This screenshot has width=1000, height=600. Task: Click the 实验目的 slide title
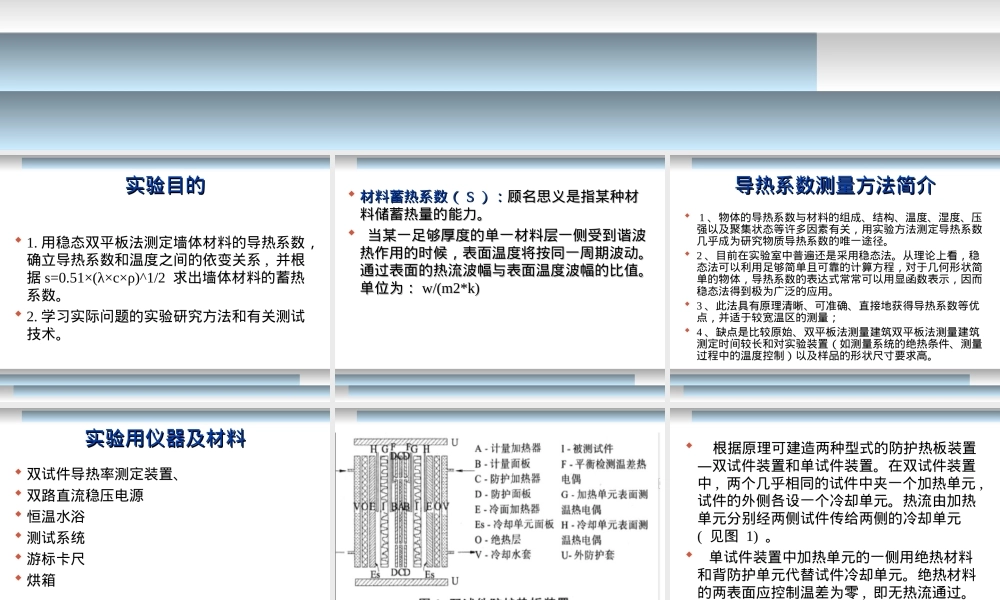coord(165,186)
